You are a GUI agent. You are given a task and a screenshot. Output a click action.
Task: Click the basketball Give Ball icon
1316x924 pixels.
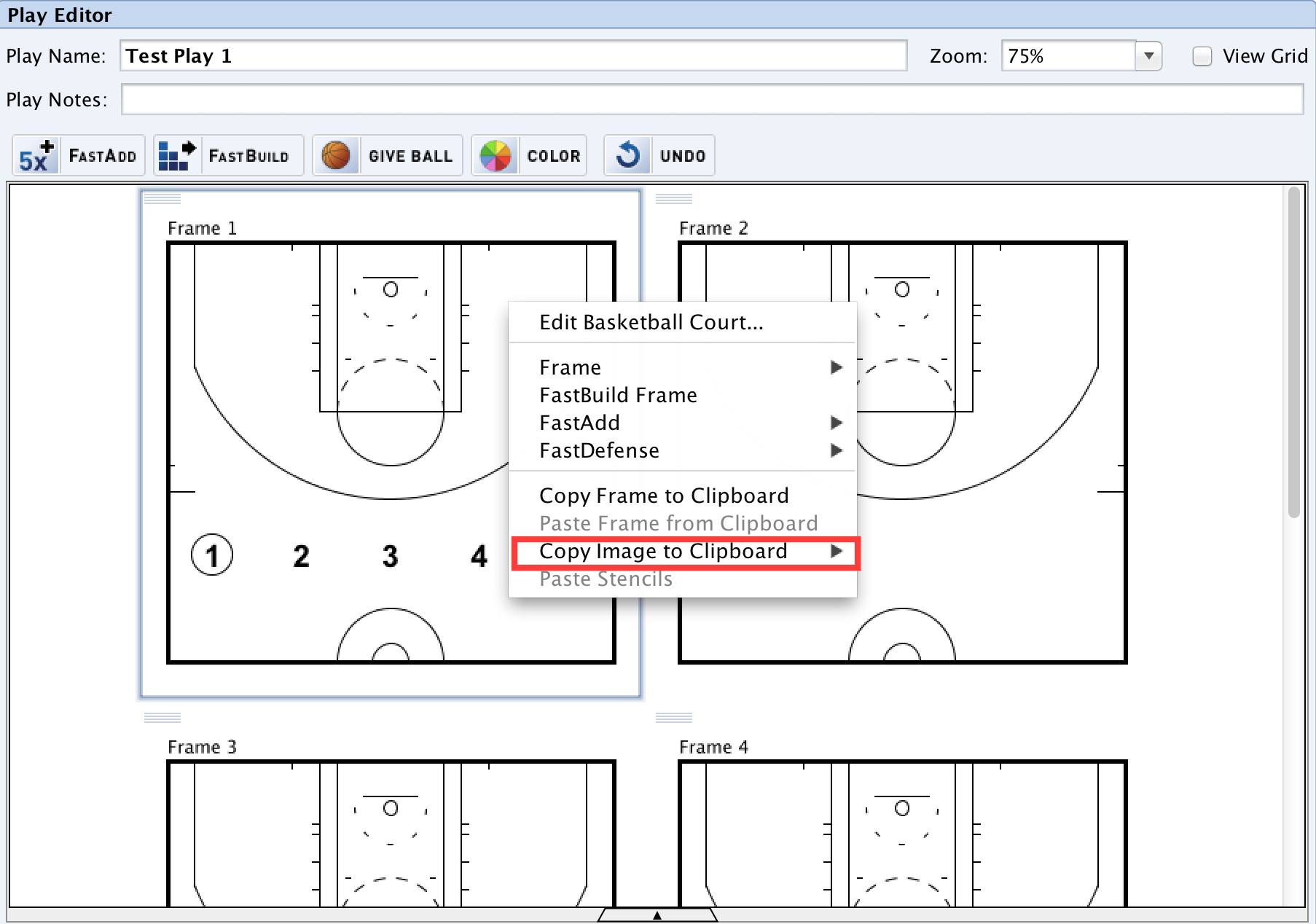[336, 155]
